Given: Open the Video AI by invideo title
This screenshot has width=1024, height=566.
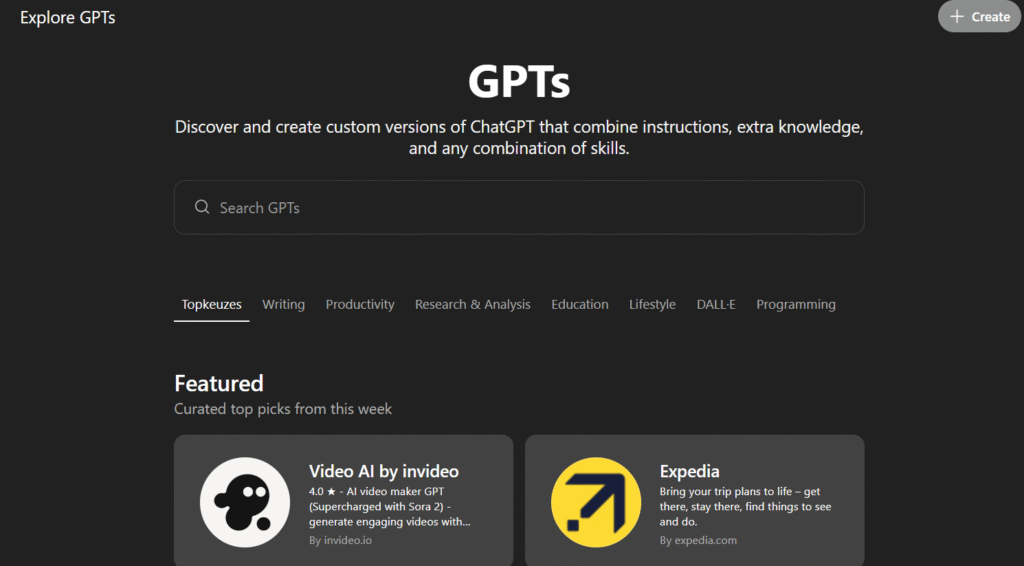Looking at the screenshot, I should pyautogui.click(x=384, y=471).
